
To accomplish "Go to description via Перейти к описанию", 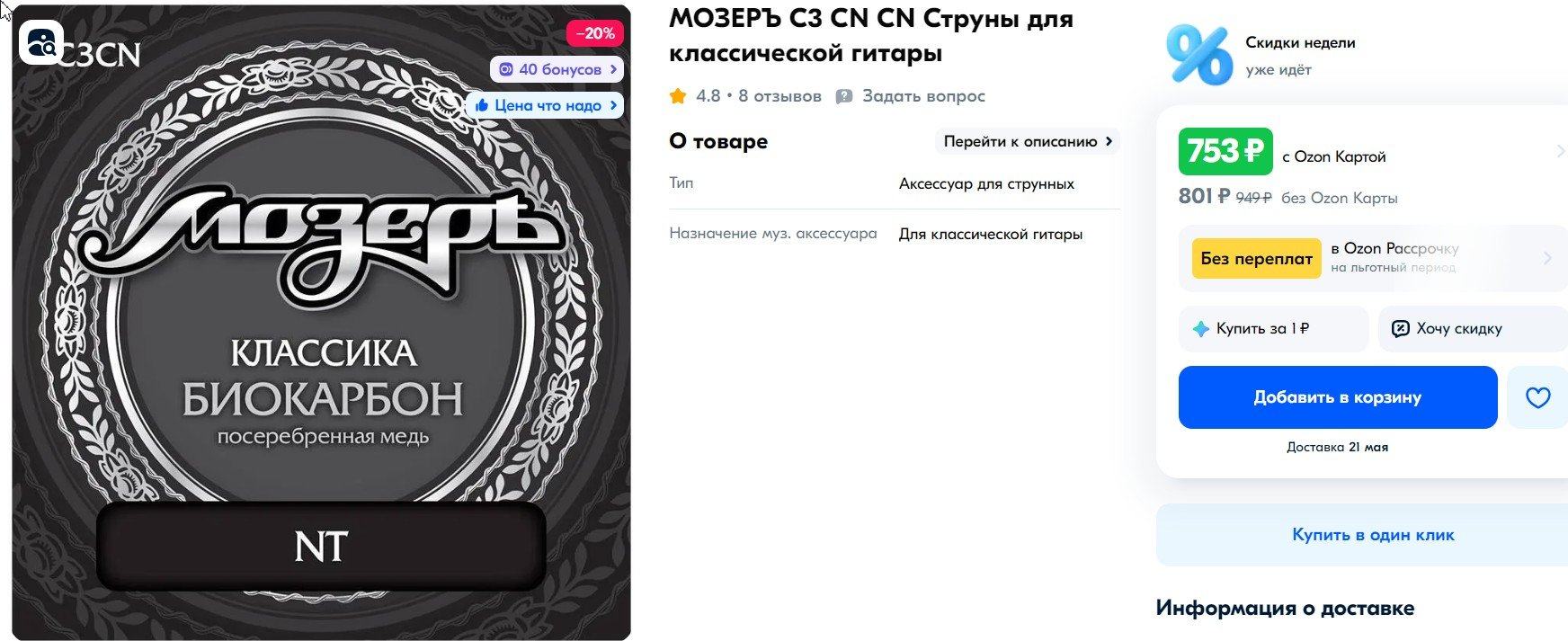I will 1028,141.
